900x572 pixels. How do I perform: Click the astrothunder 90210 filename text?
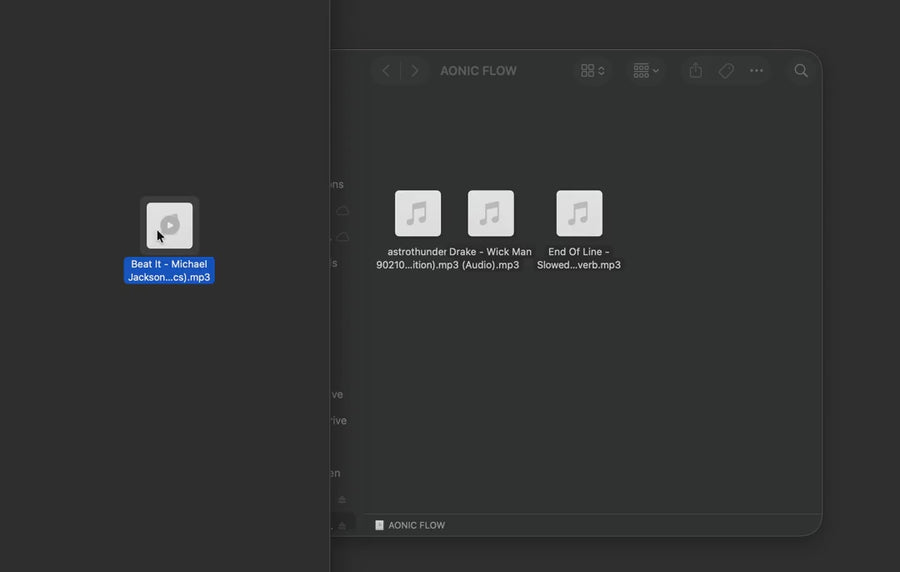click(417, 258)
